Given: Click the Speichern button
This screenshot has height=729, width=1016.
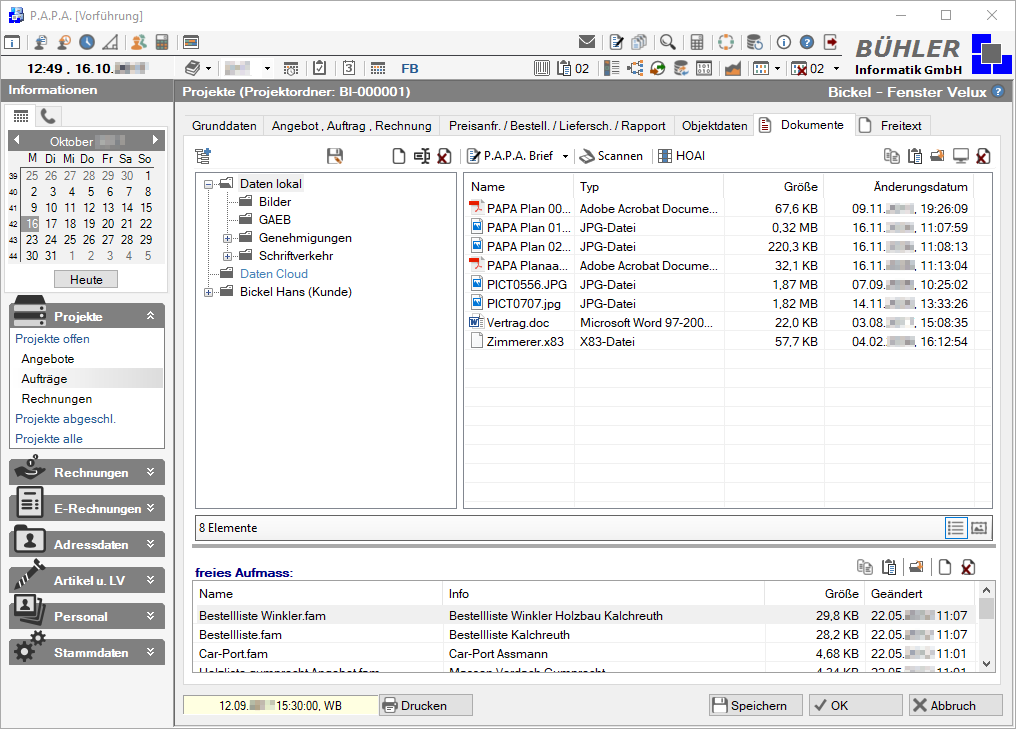Looking at the screenshot, I should click(756, 705).
